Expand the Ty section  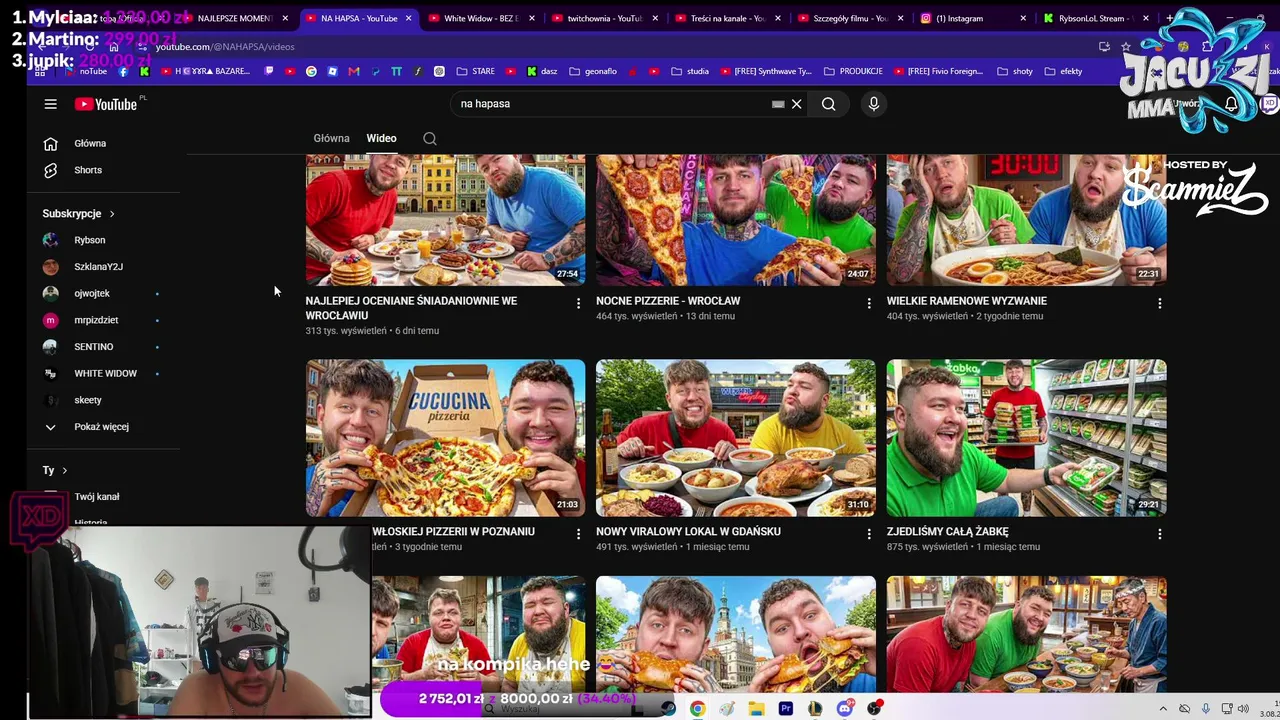[x=55, y=470]
